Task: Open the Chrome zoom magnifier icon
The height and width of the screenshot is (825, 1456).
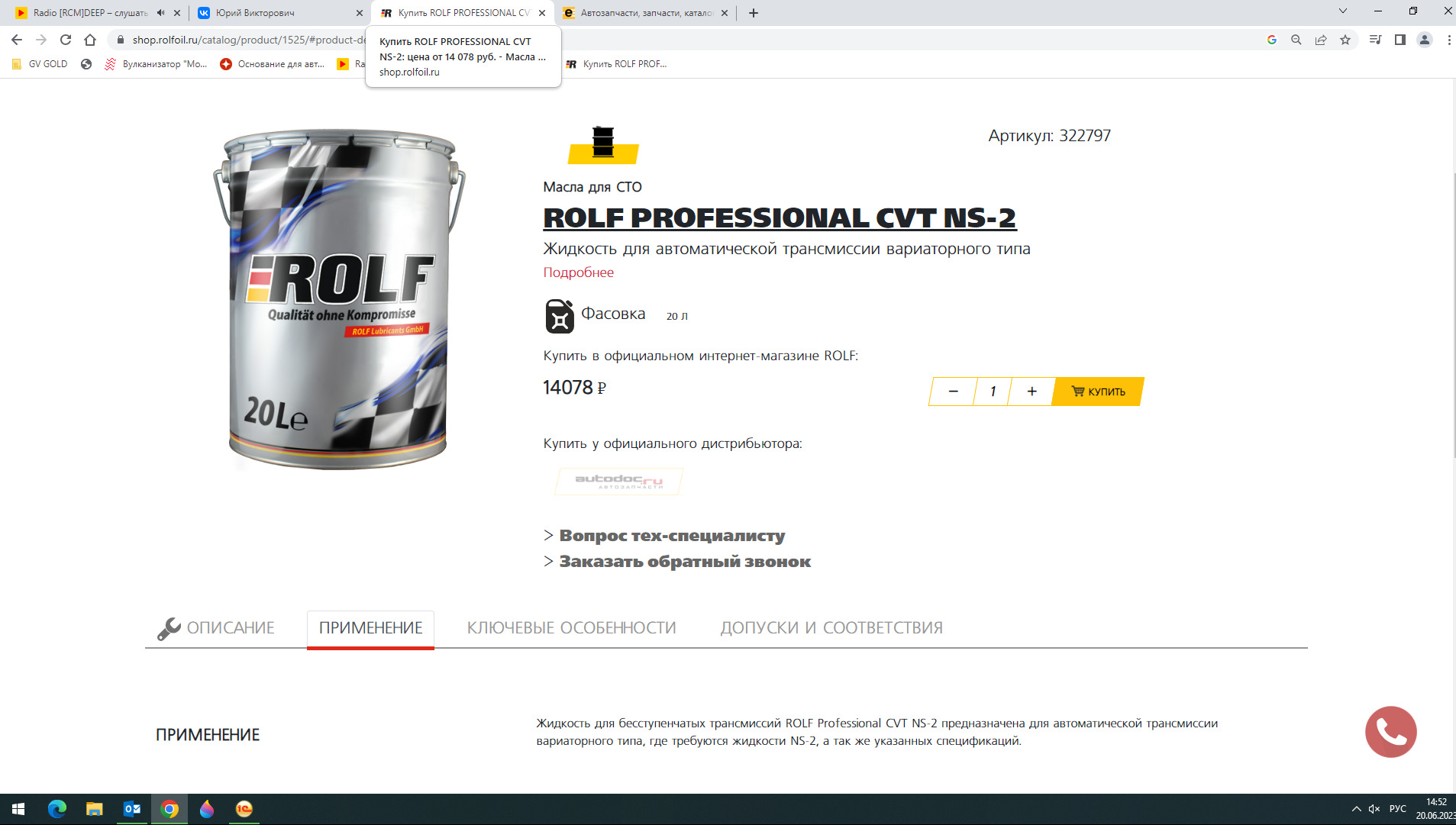Action: click(x=1296, y=40)
